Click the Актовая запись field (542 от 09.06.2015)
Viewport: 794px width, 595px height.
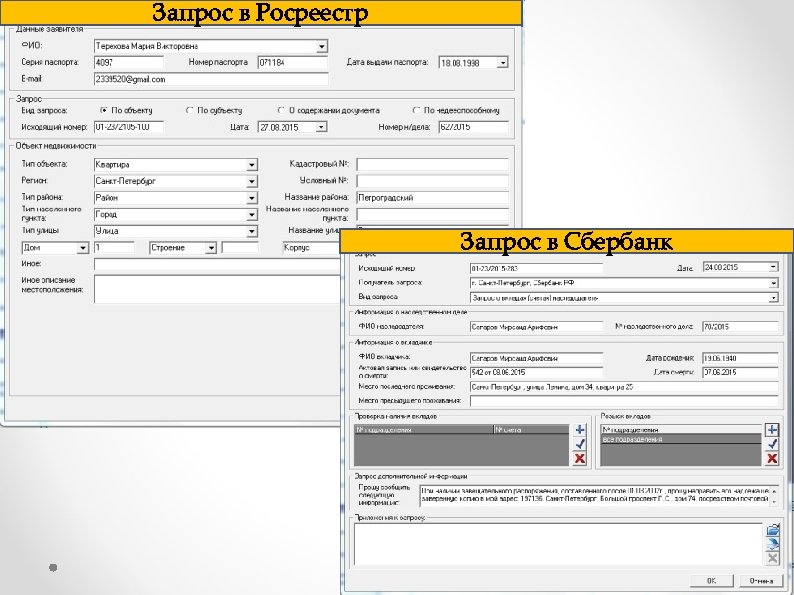536,373
